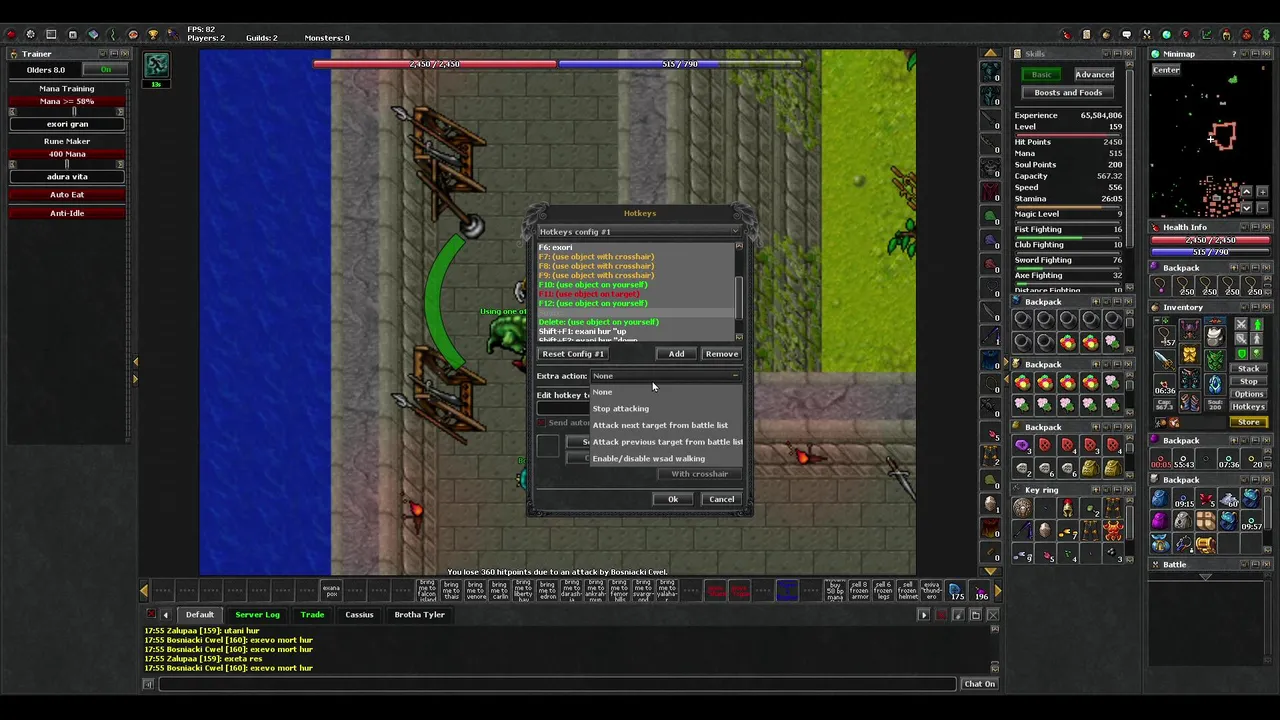This screenshot has height=720, width=1280.
Task: Select 'F7: (use object with crosshair)' row
Action: pos(635,257)
